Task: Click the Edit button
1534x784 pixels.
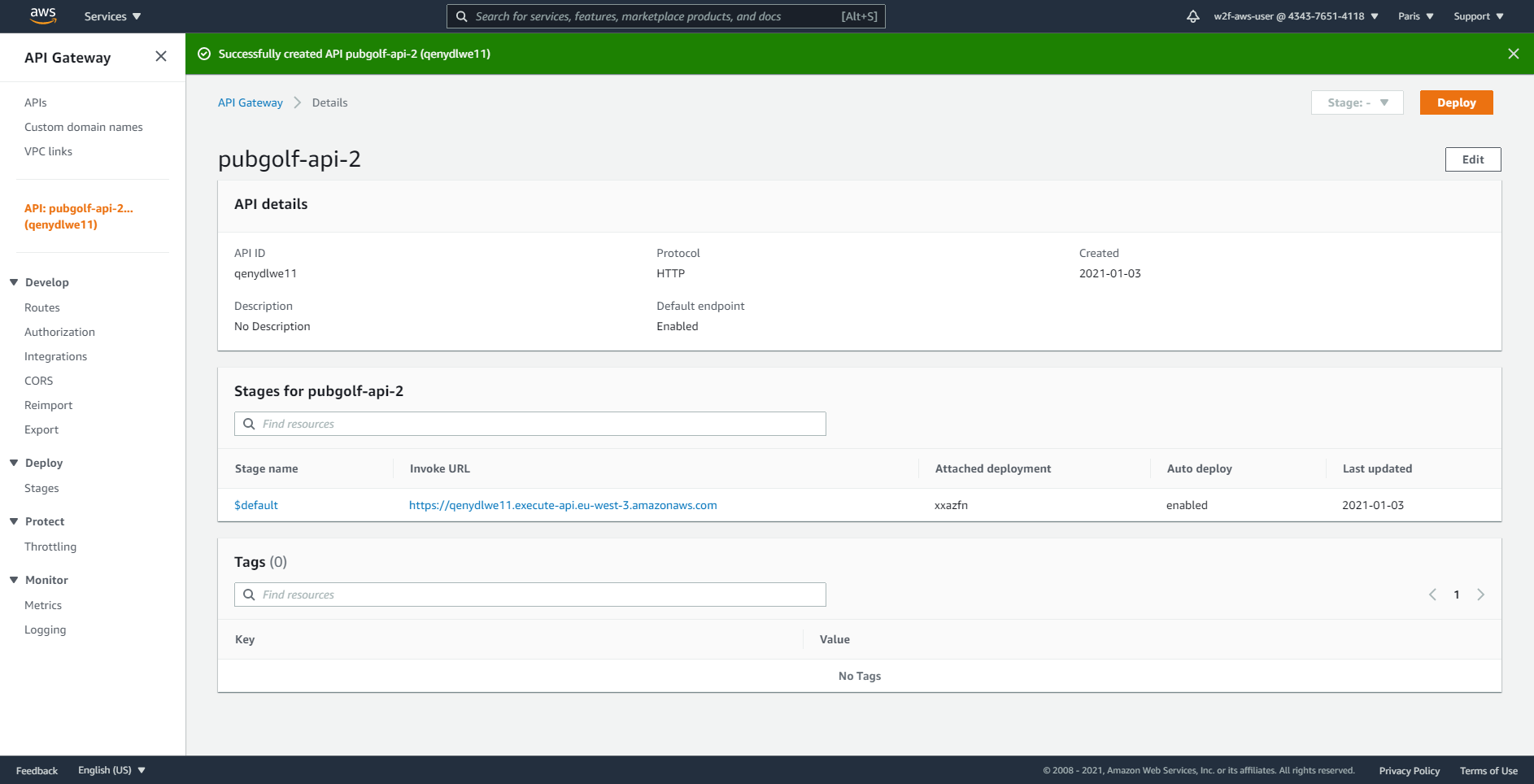Action: [1473, 159]
